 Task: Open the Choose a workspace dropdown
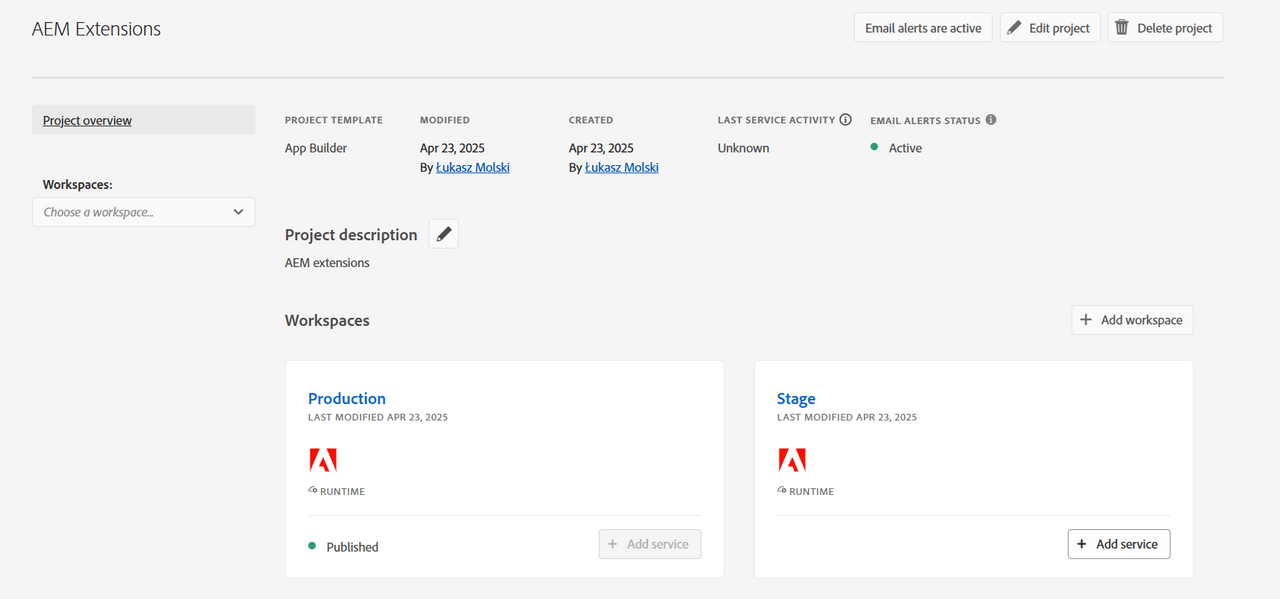click(x=143, y=212)
